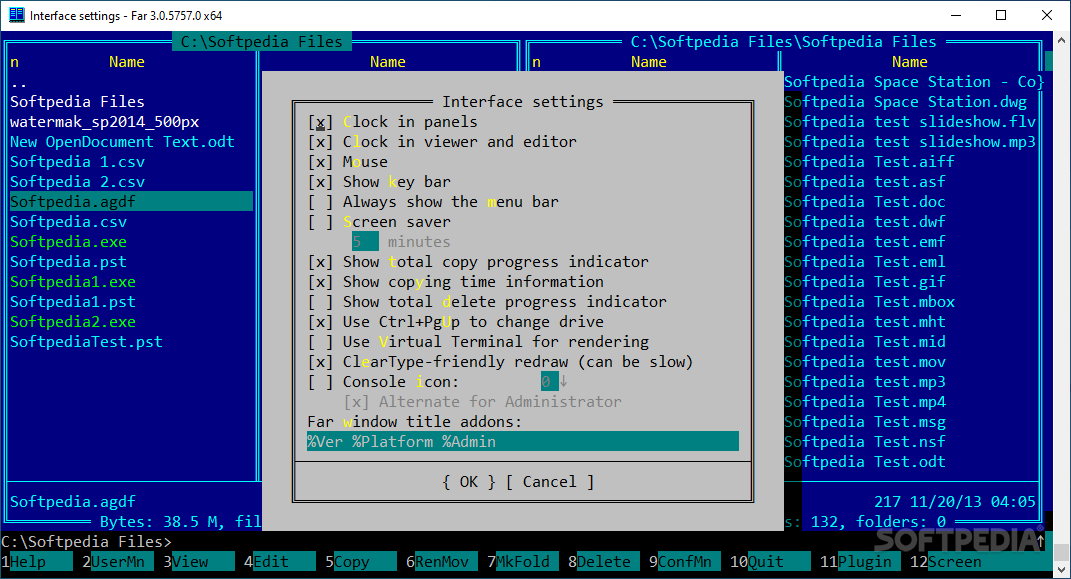Screen dimensions: 1071x579
Task: Select highlighted Softpedia.agdf file
Action: click(x=131, y=202)
